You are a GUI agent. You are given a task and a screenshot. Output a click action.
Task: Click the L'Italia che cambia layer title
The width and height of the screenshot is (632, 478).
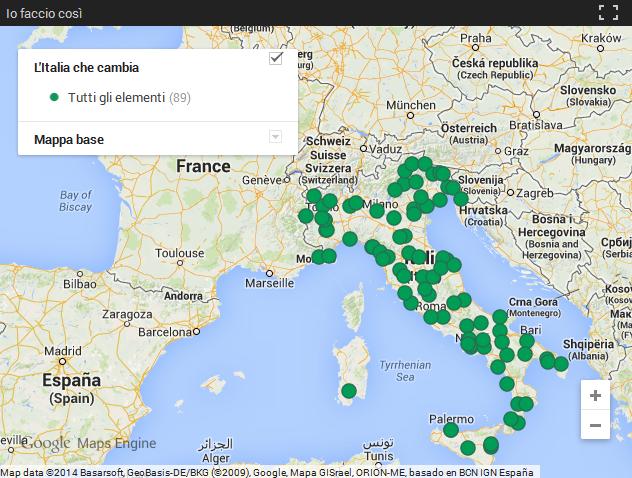click(86, 67)
